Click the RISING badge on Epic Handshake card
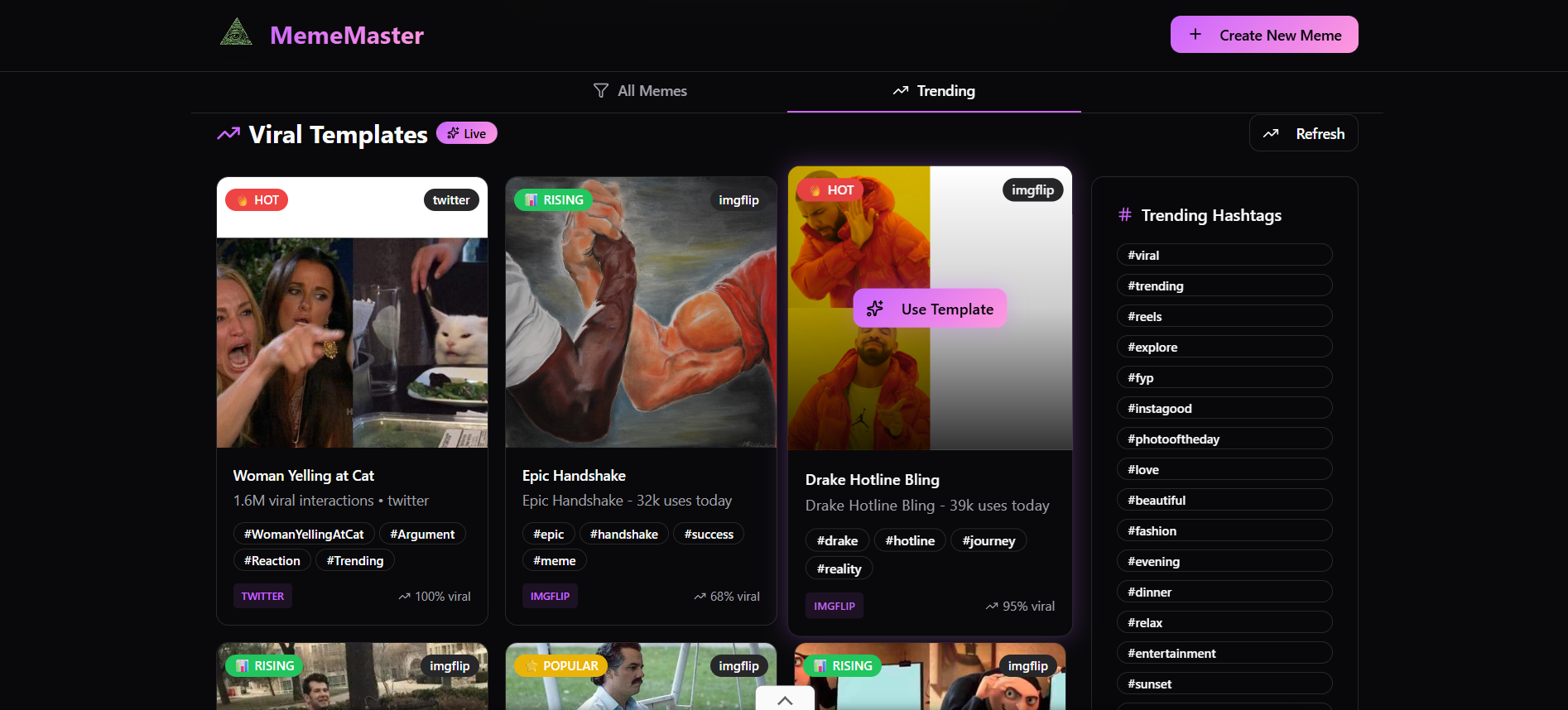This screenshot has width=1568, height=710. pos(553,200)
